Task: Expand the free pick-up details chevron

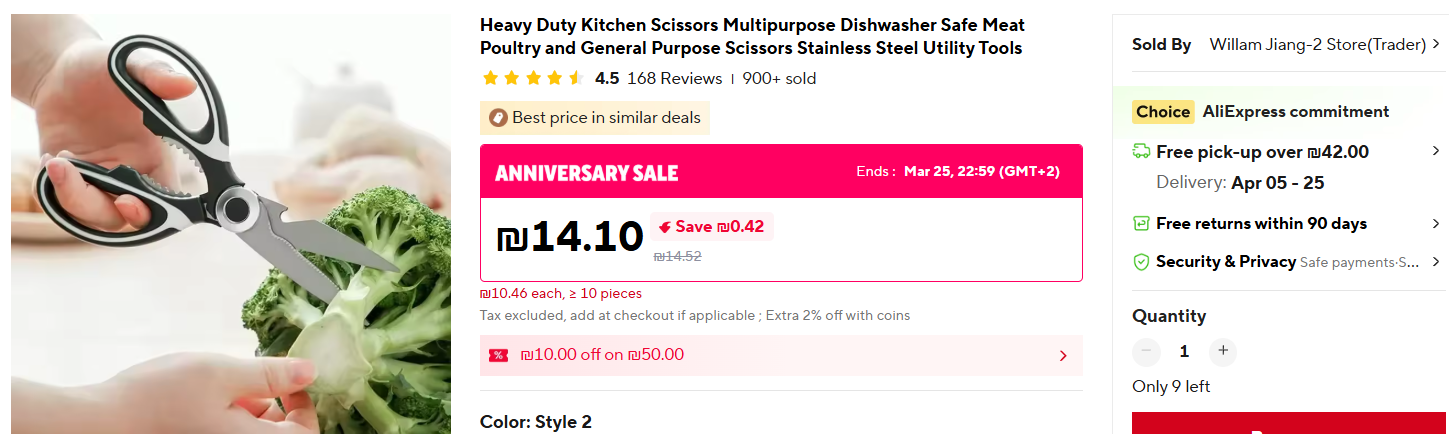Action: coord(1436,151)
